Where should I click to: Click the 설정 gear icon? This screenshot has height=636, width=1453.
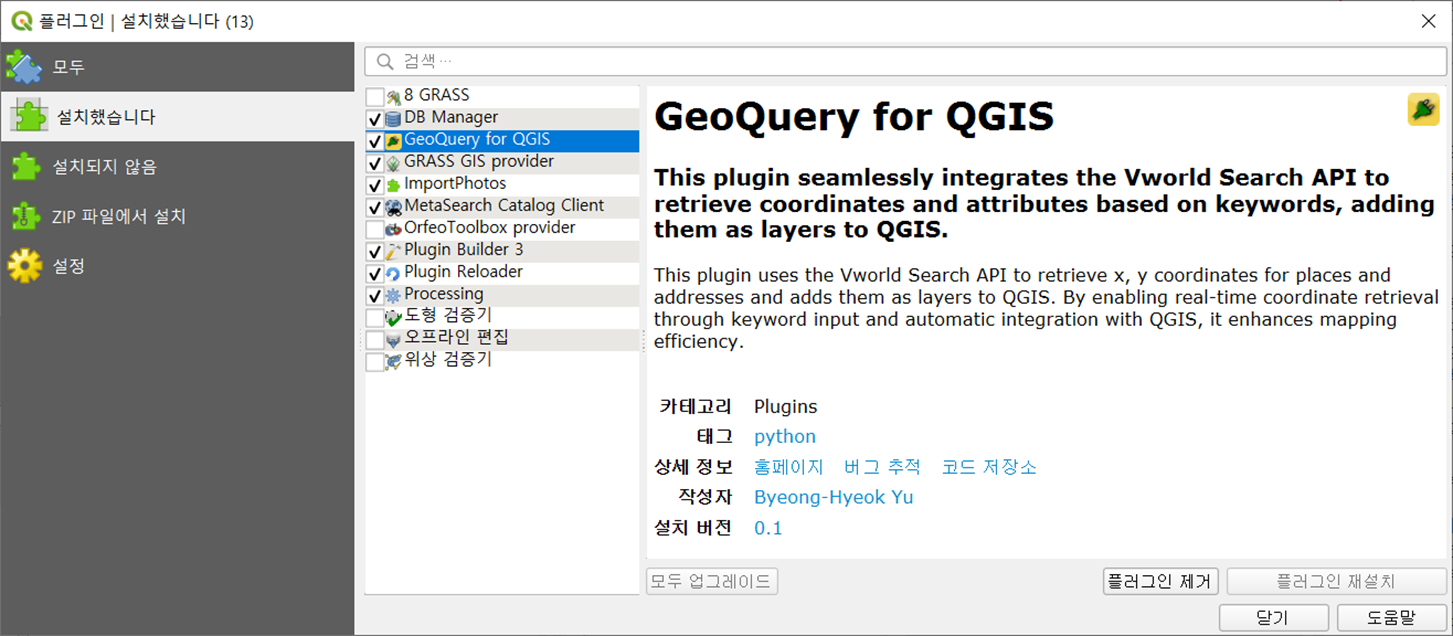tap(25, 266)
